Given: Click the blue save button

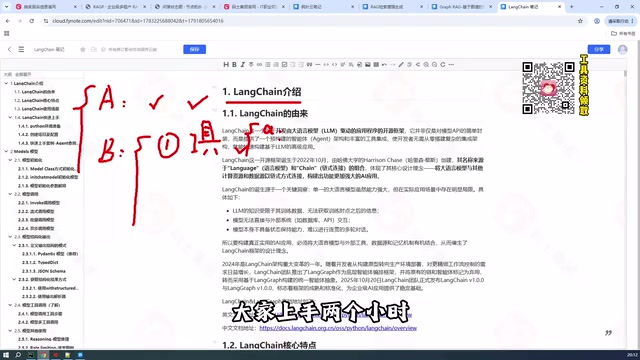Looking at the screenshot, I should coord(194,49).
